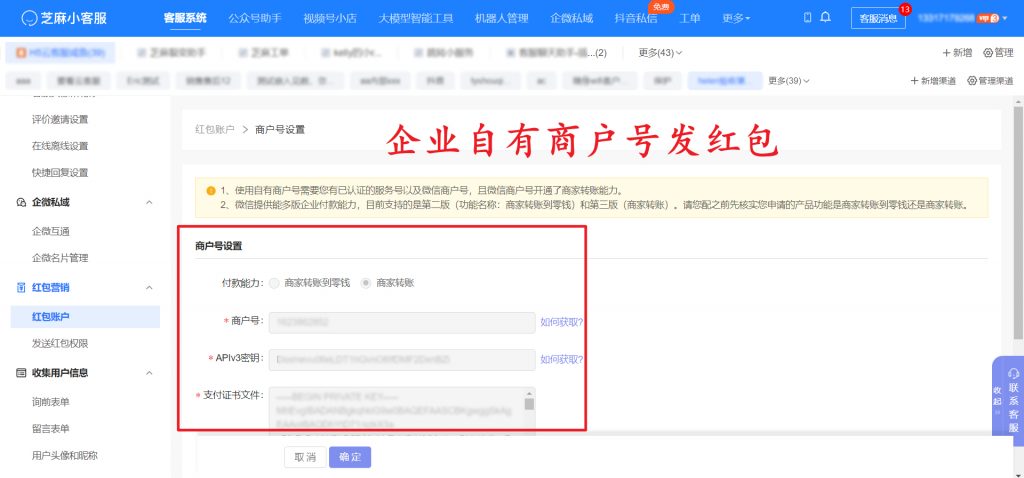
Task: Open 发送红包权限 in sidebar
Action: pos(60,343)
